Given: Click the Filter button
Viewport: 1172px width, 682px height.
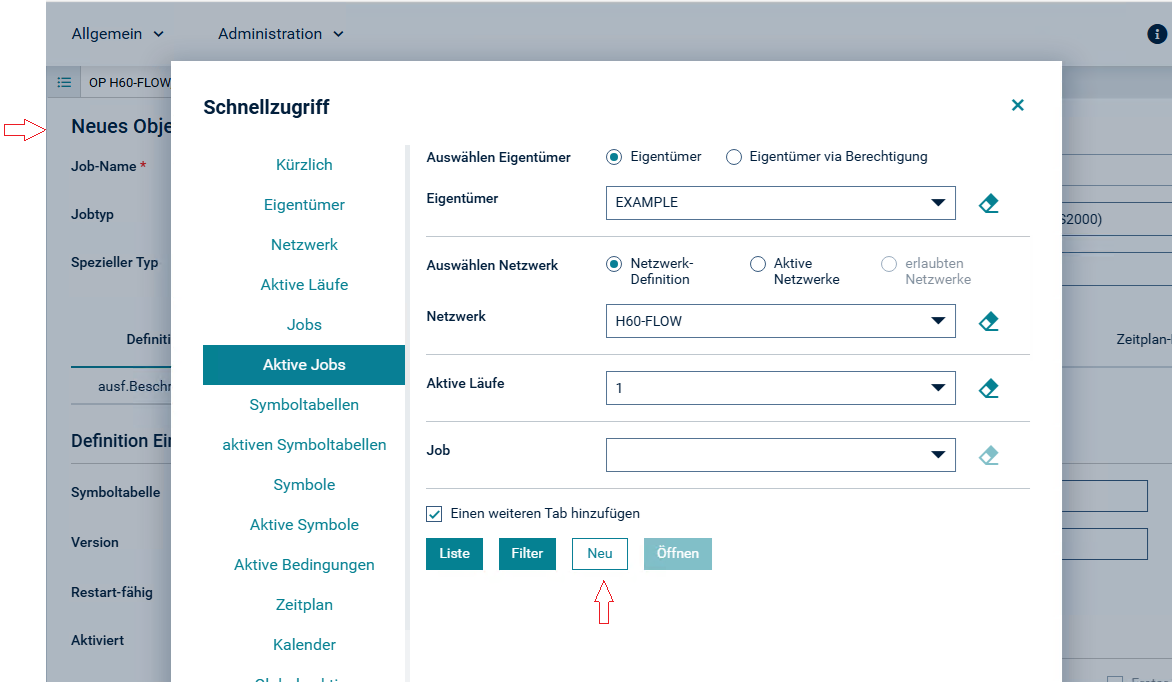Looking at the screenshot, I should point(527,554).
